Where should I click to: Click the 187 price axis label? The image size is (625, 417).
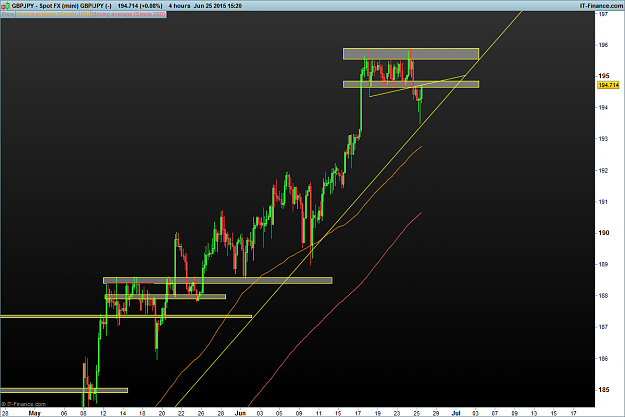pyautogui.click(x=603, y=327)
